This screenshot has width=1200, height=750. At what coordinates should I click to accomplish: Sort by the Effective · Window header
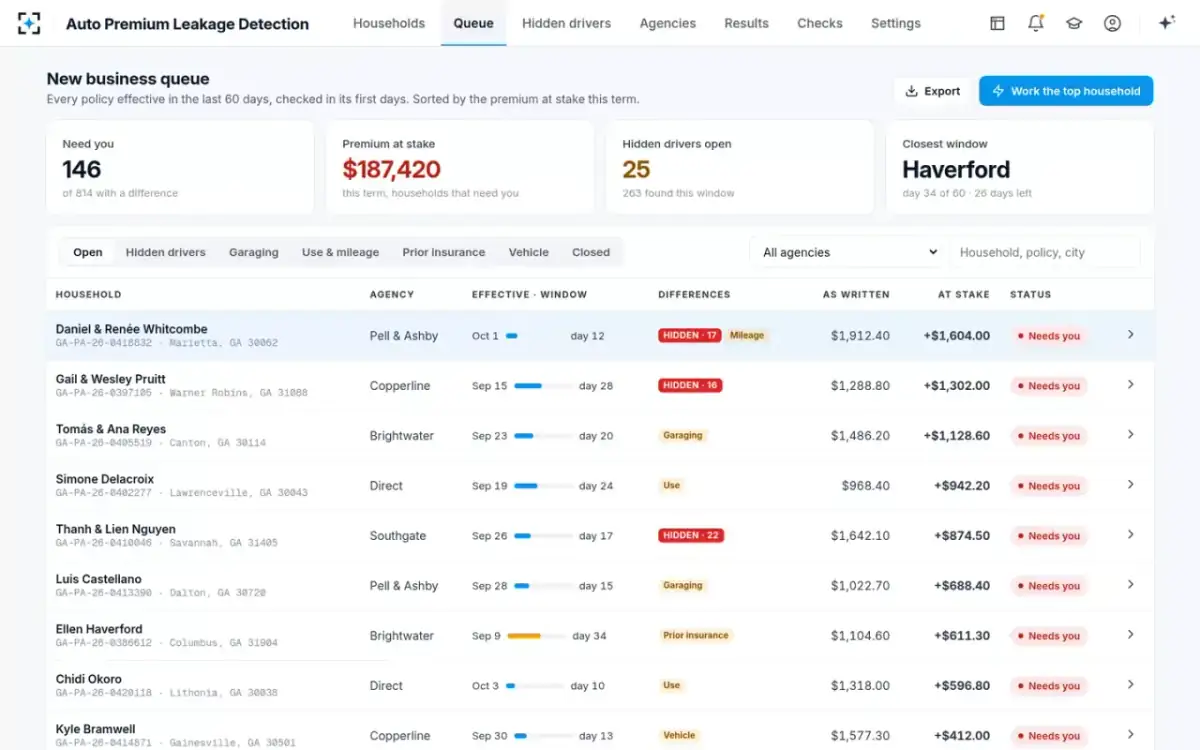529,295
